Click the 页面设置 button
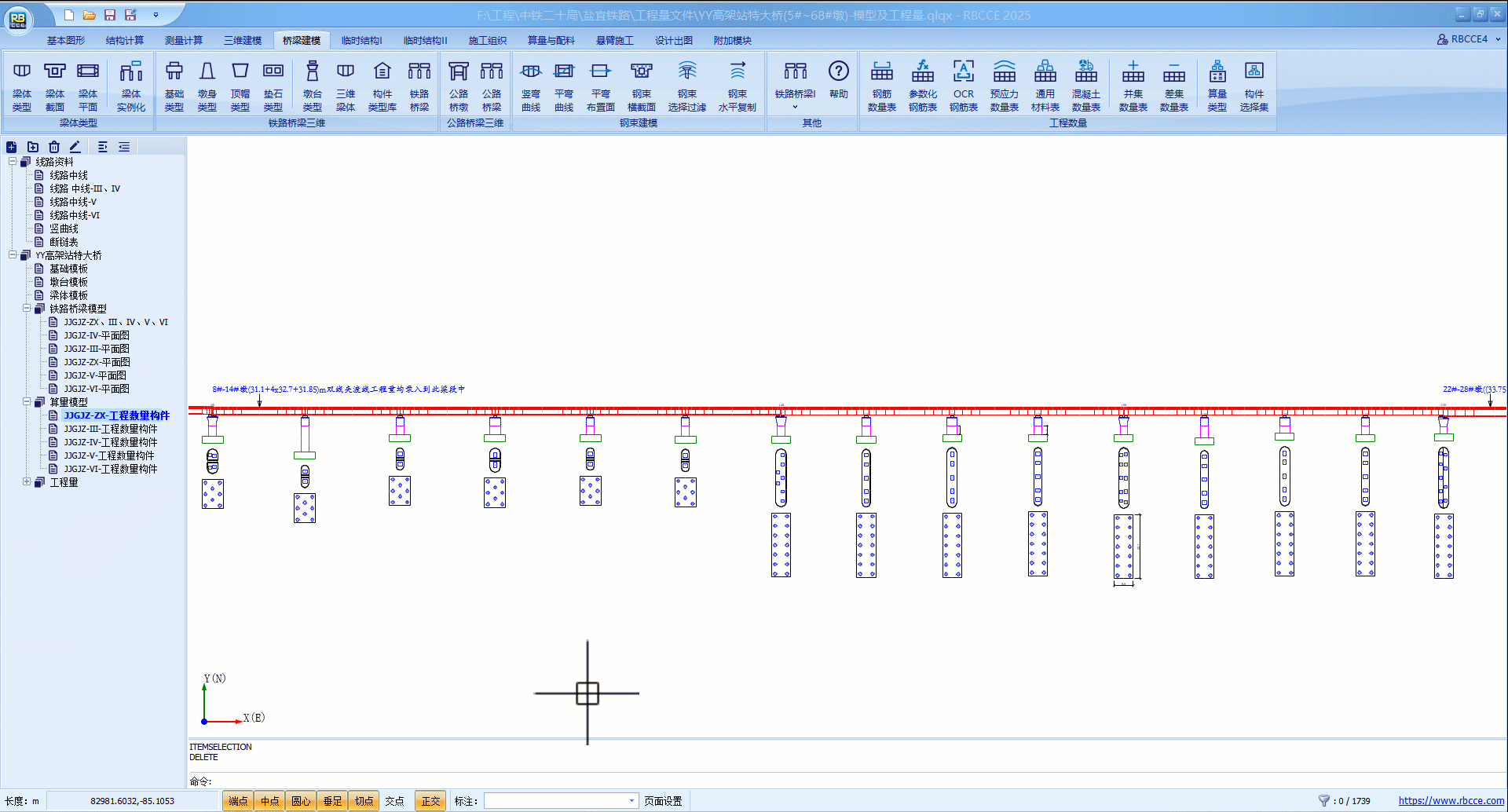1508x812 pixels. [663, 801]
